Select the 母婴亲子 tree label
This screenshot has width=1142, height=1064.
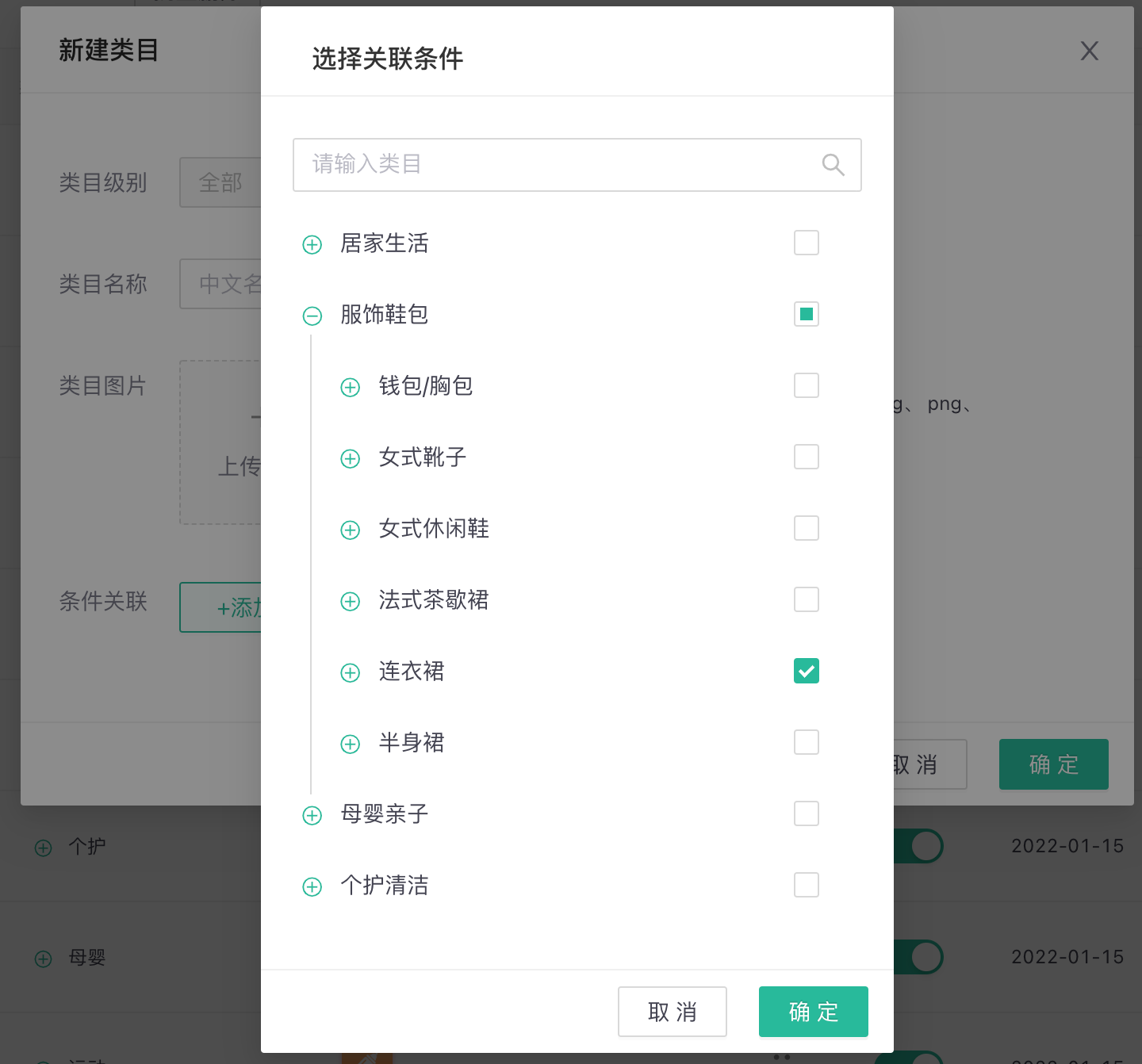[x=385, y=814]
